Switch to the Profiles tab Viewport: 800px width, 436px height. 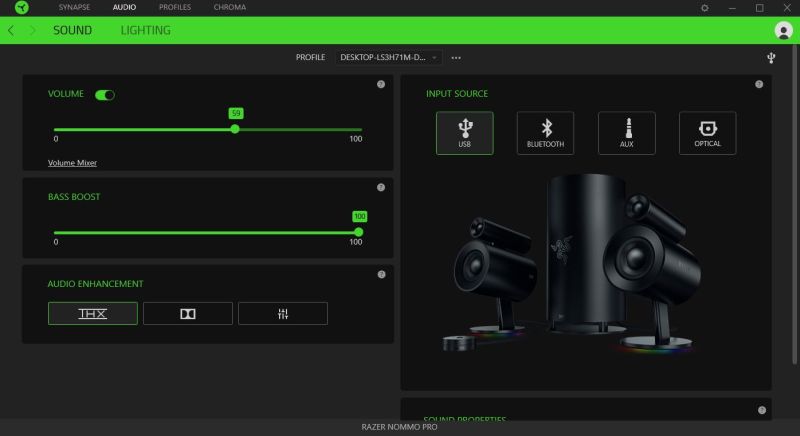[174, 7]
